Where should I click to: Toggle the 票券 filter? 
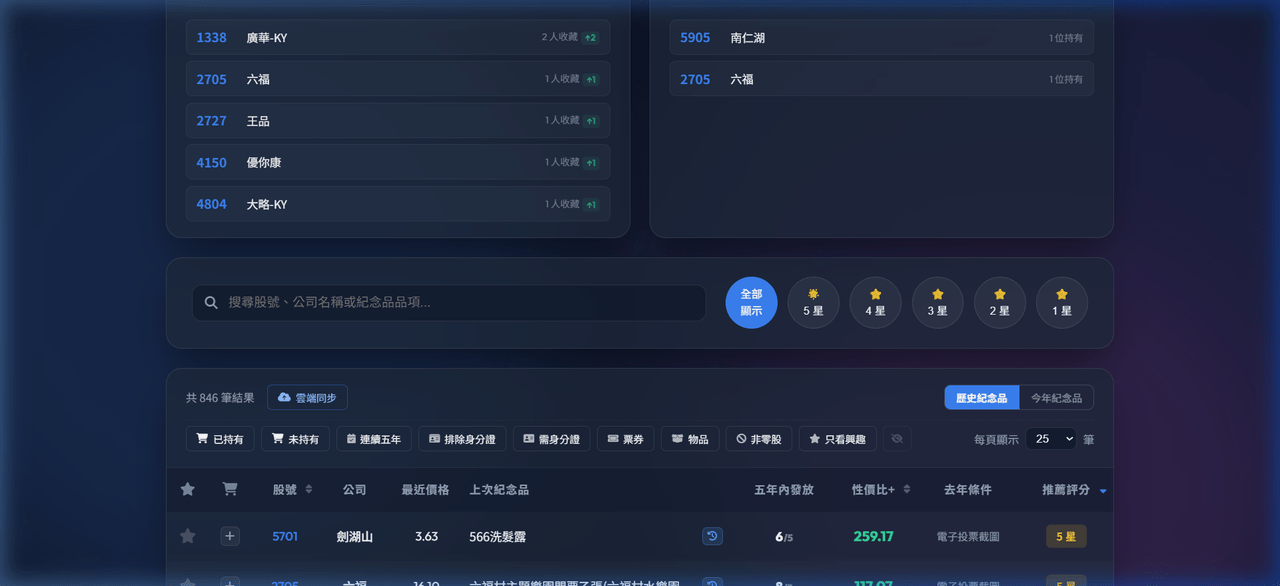pos(626,439)
